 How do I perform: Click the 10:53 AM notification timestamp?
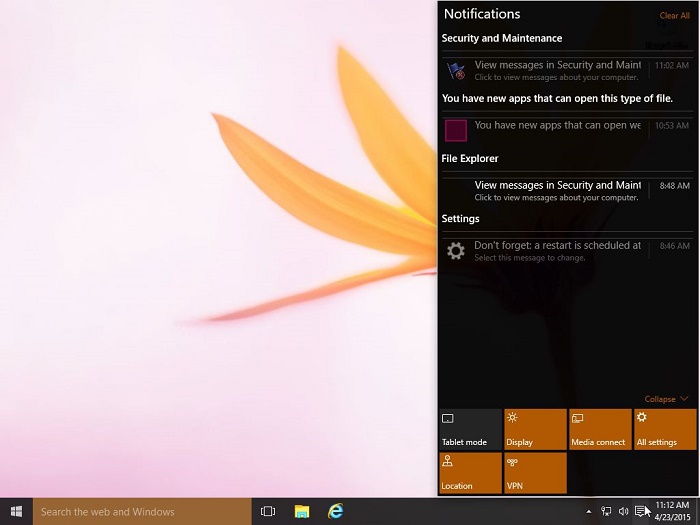coord(671,125)
